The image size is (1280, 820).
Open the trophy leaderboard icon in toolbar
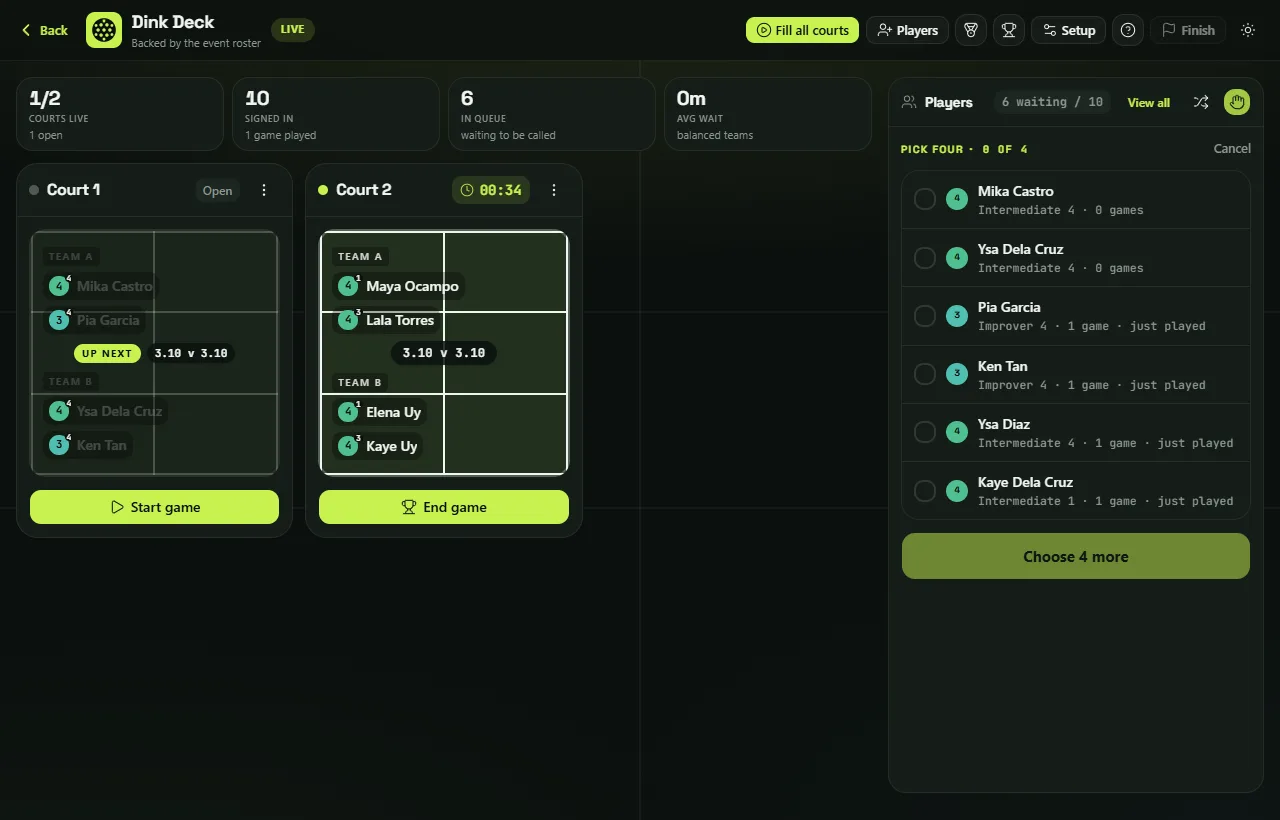[x=1009, y=30]
